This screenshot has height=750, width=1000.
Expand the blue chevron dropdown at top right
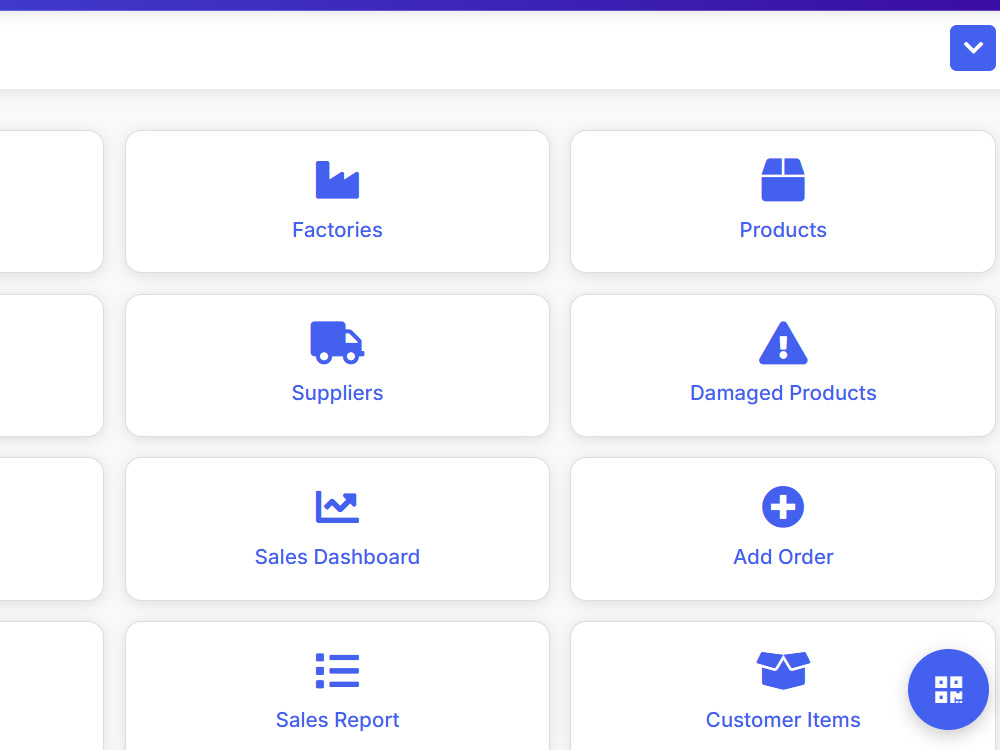click(972, 48)
